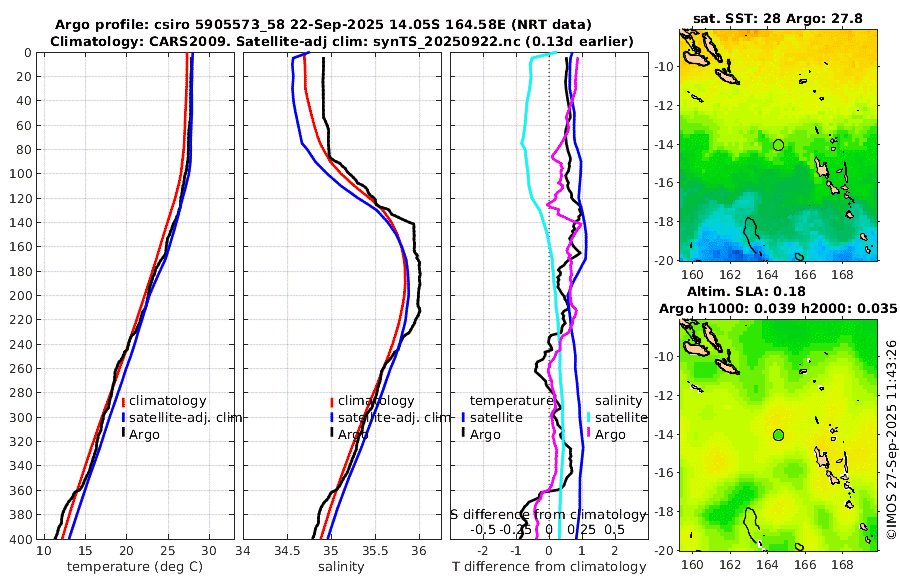Click black Argo swatch in temperature panel legend

coord(123,434)
